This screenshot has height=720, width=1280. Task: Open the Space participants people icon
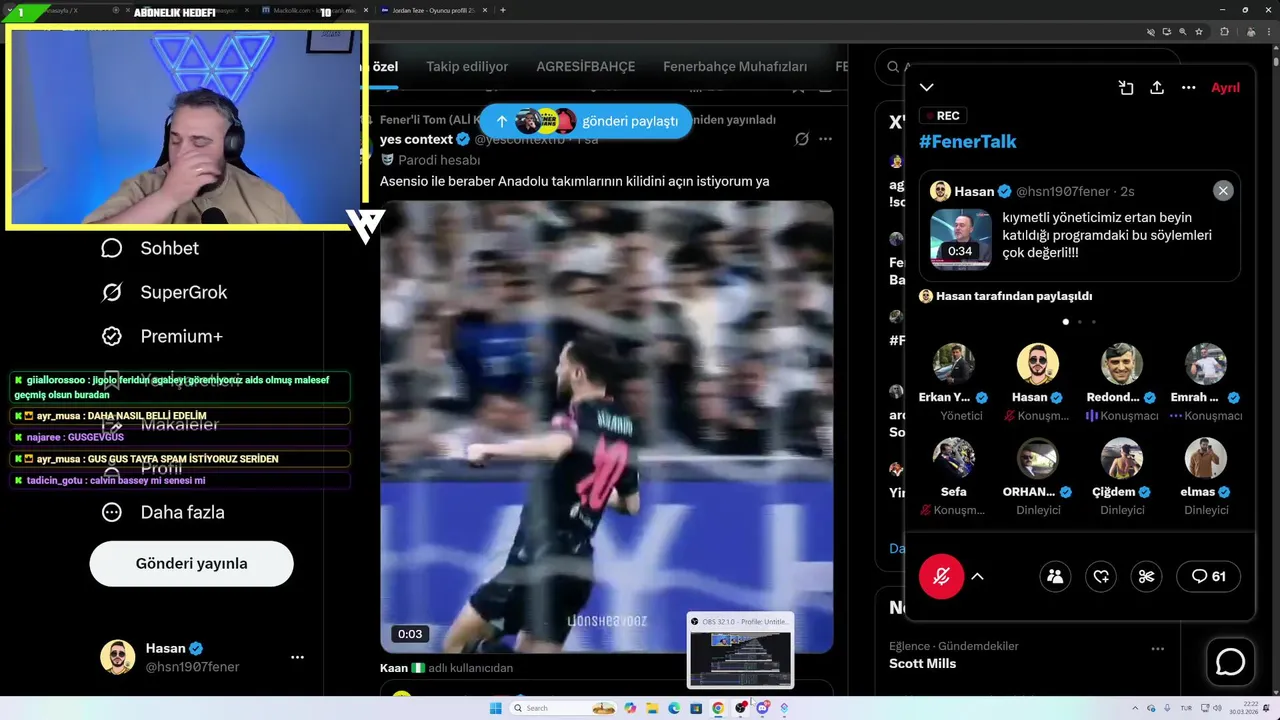click(x=1055, y=576)
